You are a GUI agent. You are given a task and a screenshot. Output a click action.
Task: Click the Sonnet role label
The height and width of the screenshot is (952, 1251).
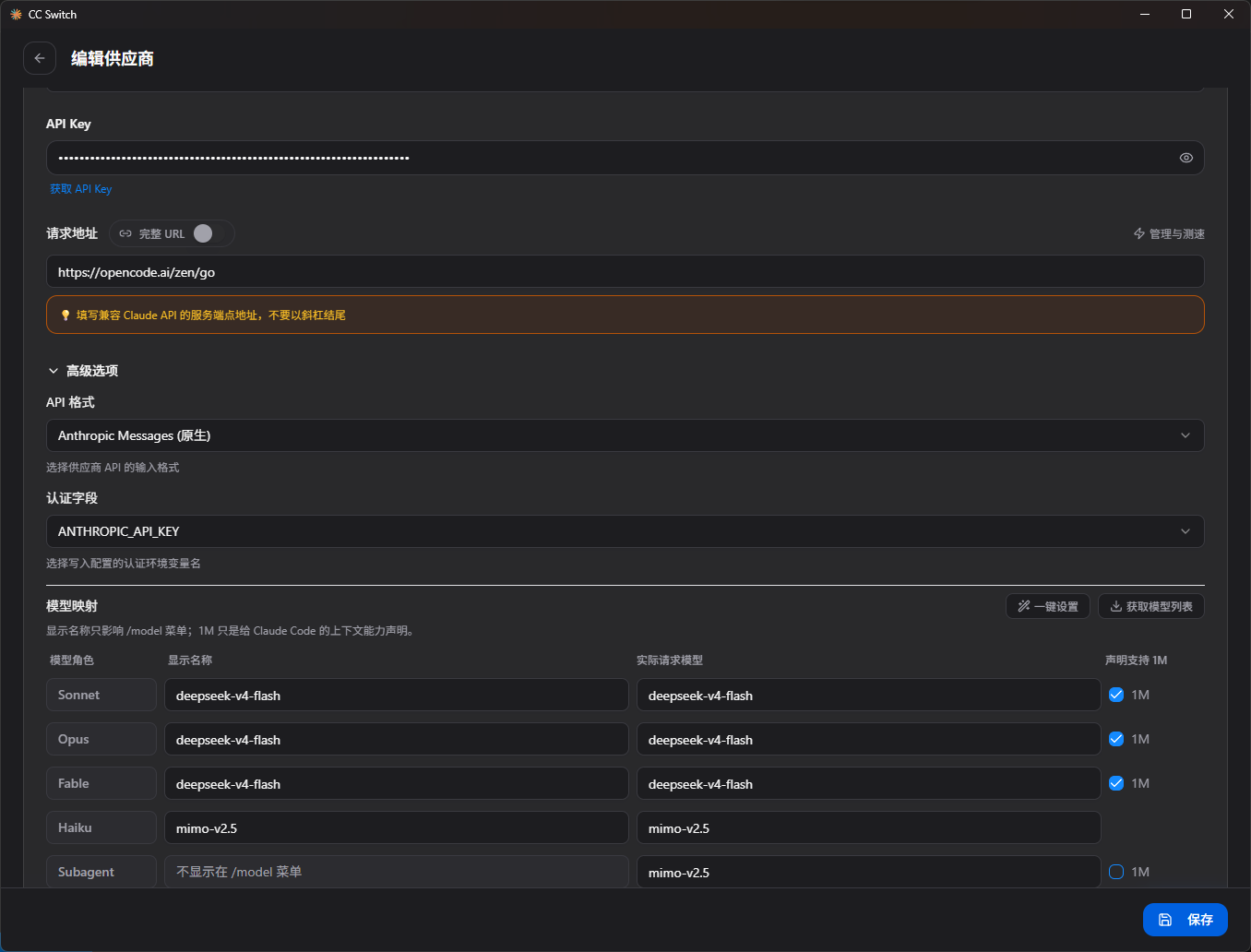coord(101,695)
